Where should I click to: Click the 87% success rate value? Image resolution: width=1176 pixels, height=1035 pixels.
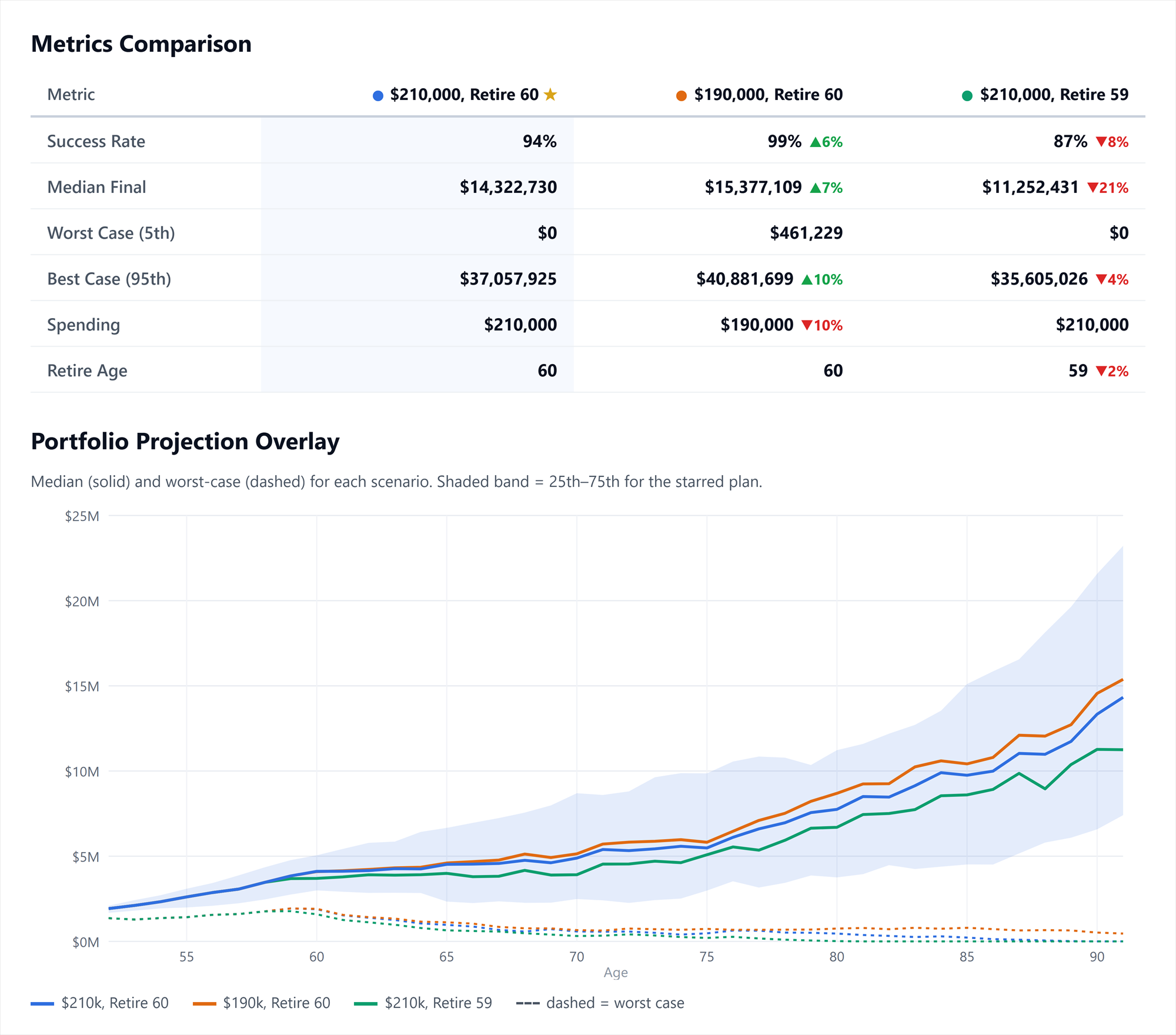coord(1070,141)
